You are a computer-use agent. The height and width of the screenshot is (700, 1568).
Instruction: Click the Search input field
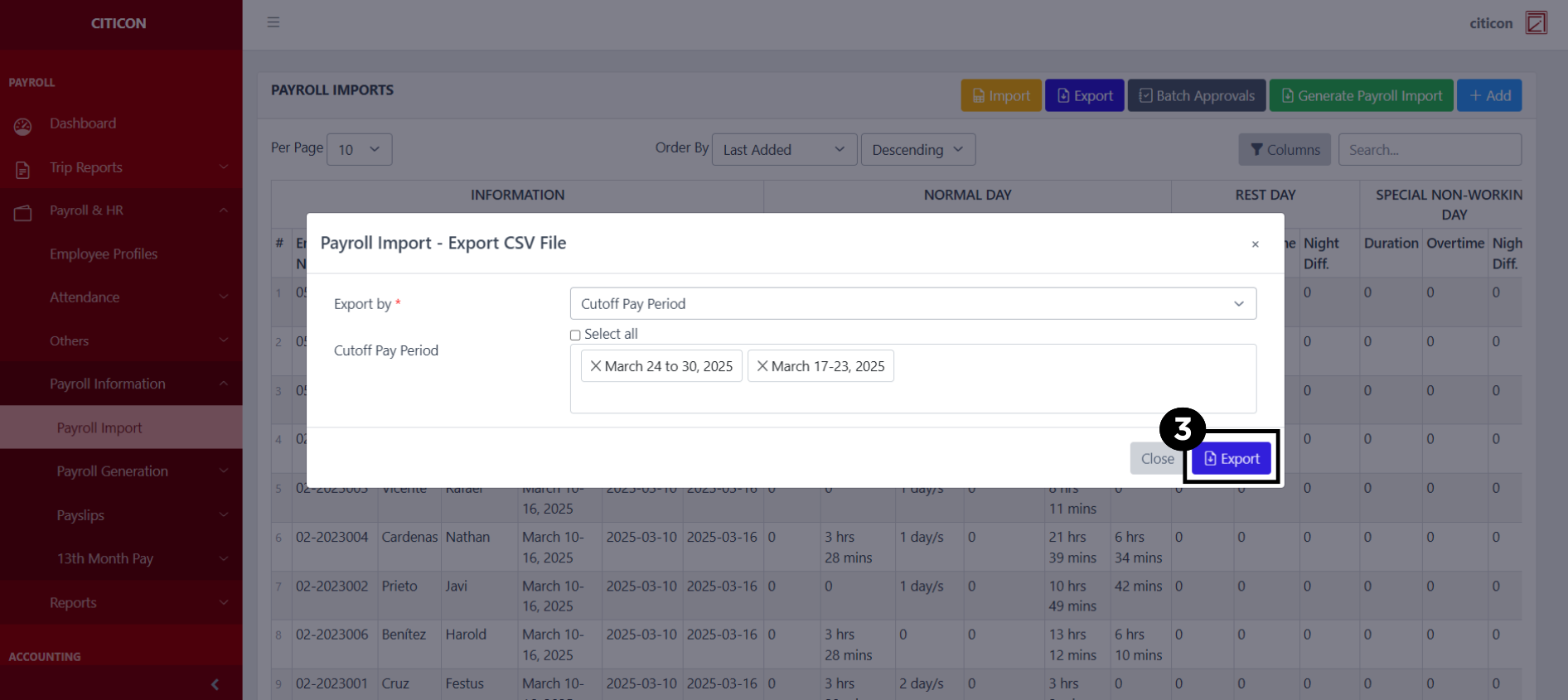click(1430, 150)
